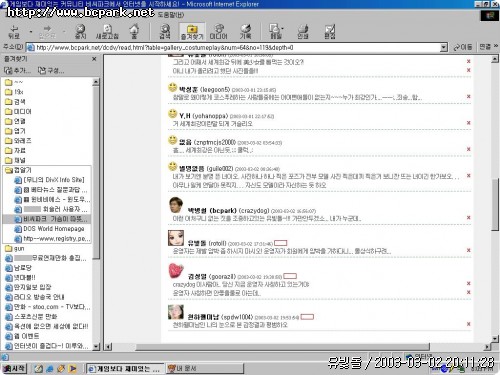Delete the yohanoppa comment with red X
Screen dimensions: 500x375
468,123
